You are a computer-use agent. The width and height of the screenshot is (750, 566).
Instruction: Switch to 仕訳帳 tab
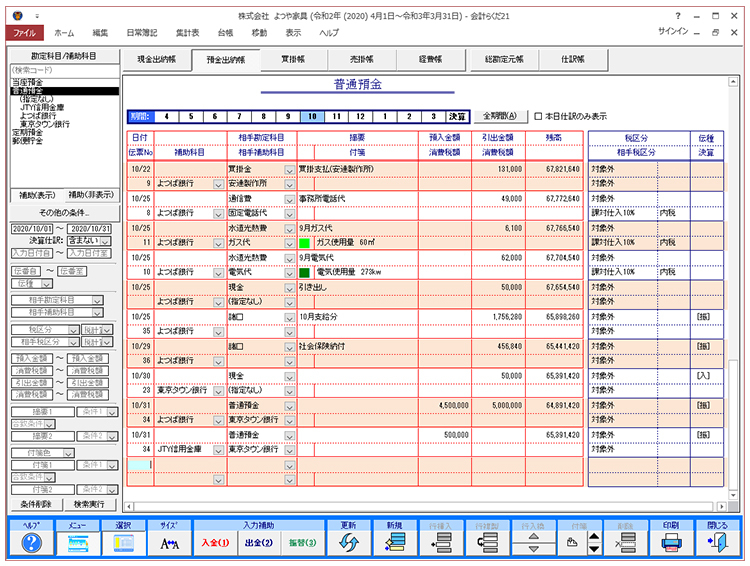point(573,59)
